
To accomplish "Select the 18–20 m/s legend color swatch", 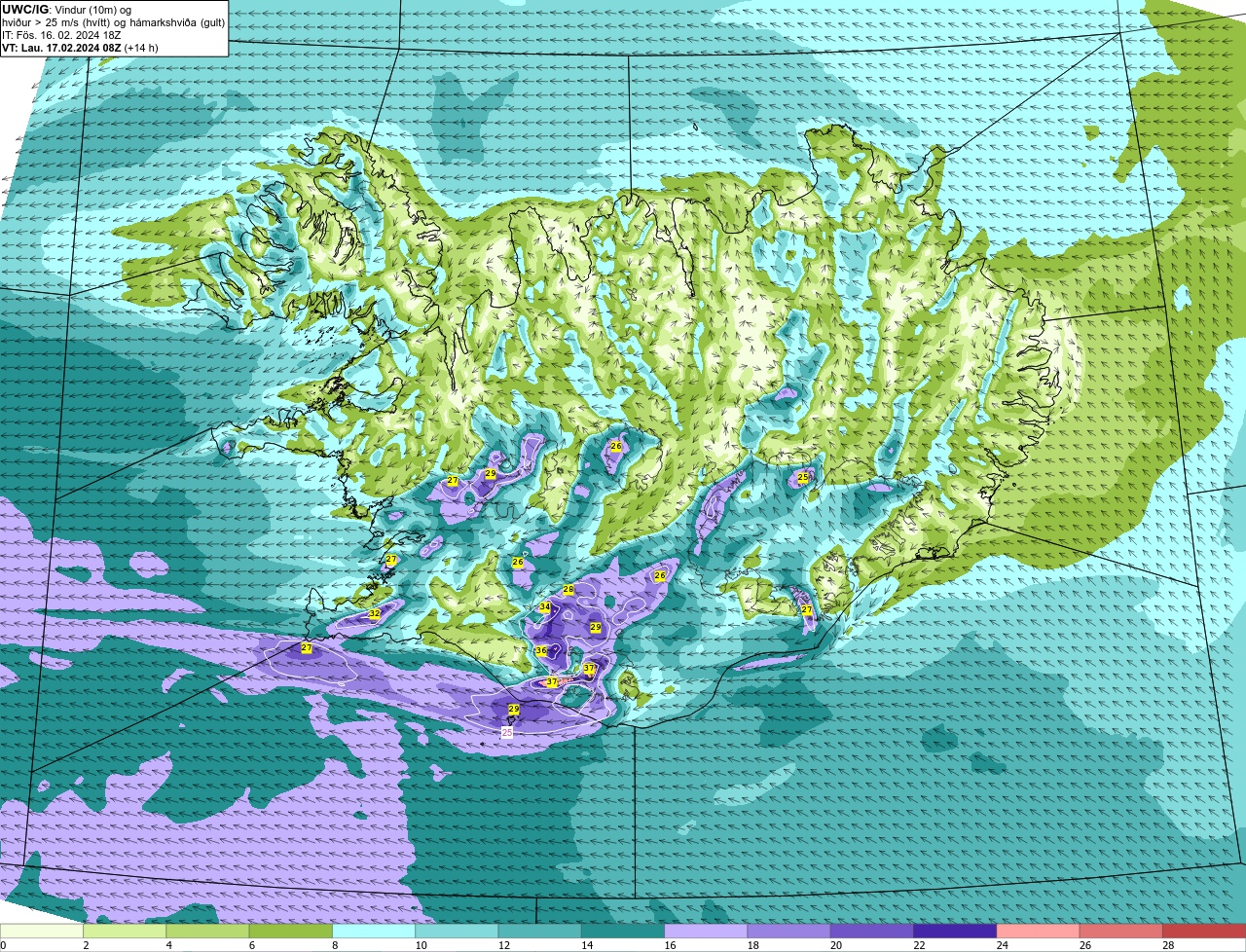I will coord(789,931).
